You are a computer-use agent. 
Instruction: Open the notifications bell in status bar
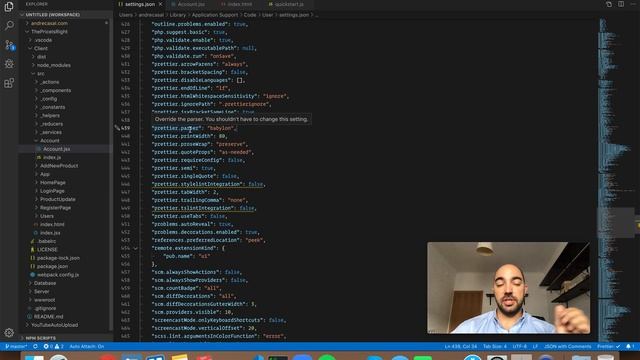[x=630, y=347]
